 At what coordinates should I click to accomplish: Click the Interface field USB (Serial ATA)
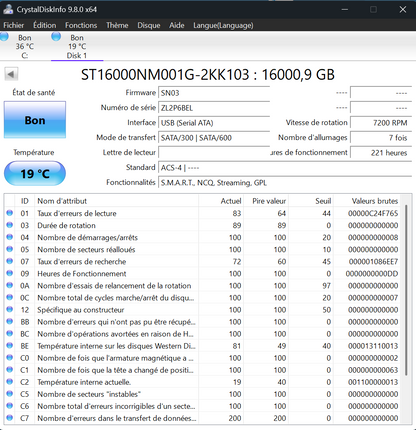pyautogui.click(x=214, y=123)
